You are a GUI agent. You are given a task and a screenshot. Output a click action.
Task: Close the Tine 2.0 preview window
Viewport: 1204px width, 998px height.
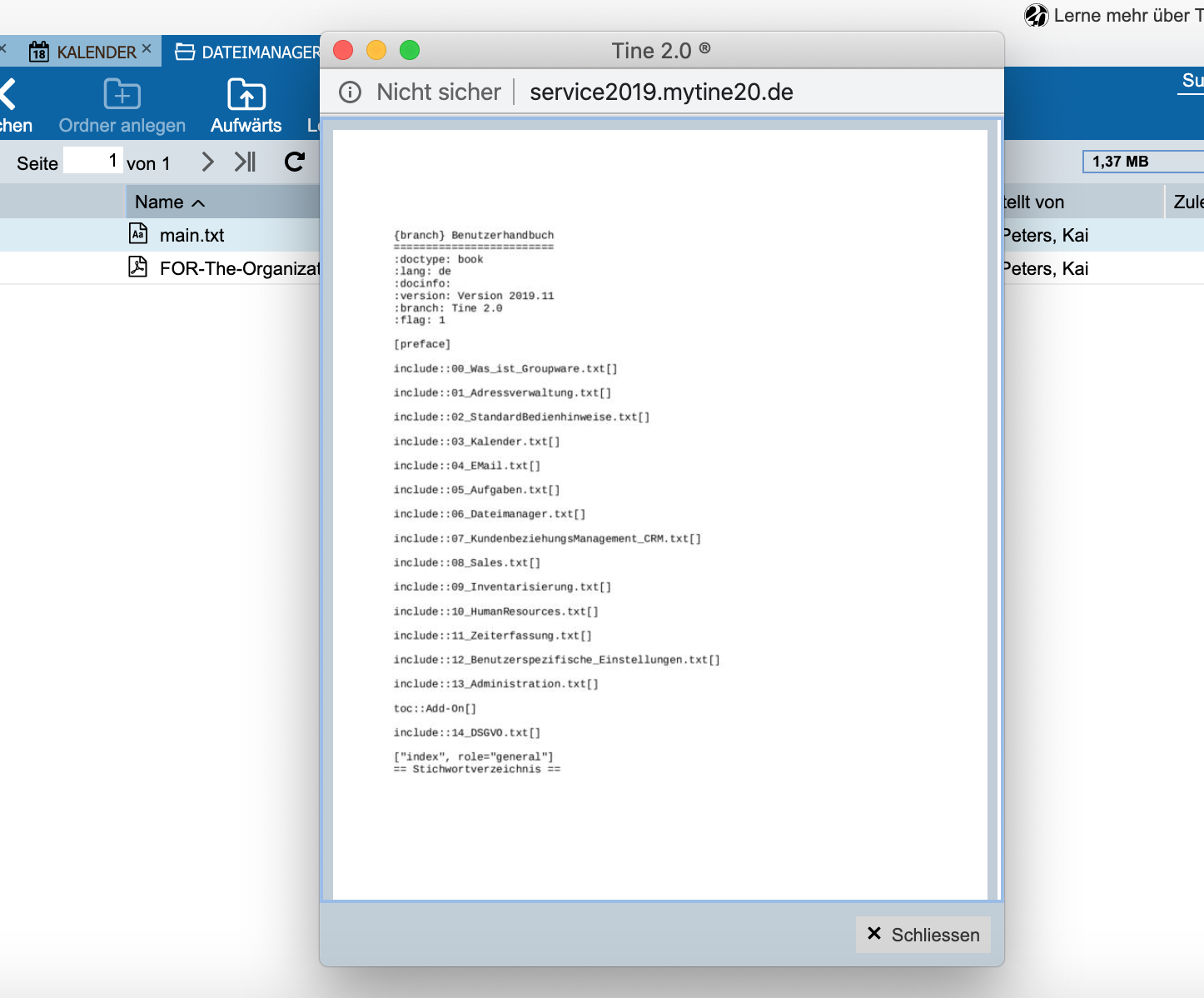coord(343,50)
